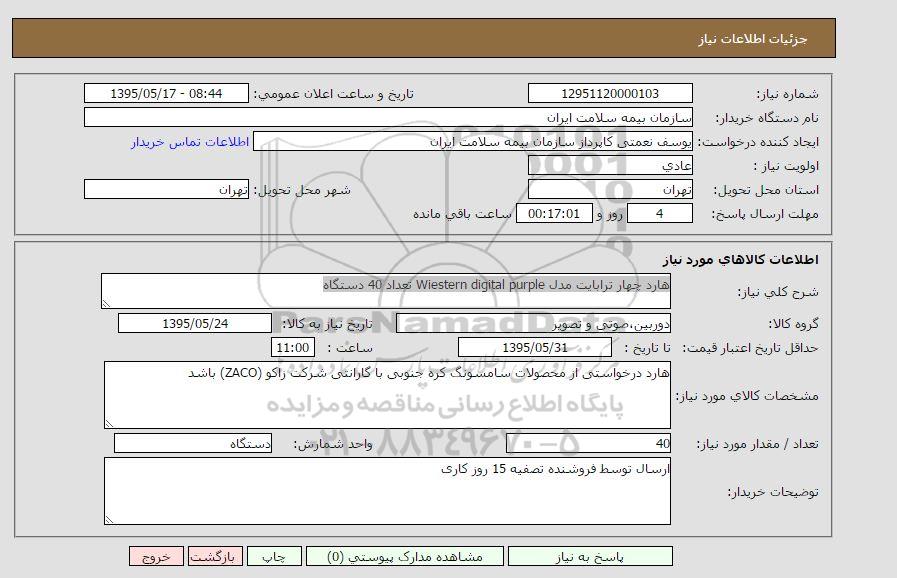Click the اطلاعات کالاهای مورد نیاز section heading
Viewport: 897px width, 578px height.
740,260
